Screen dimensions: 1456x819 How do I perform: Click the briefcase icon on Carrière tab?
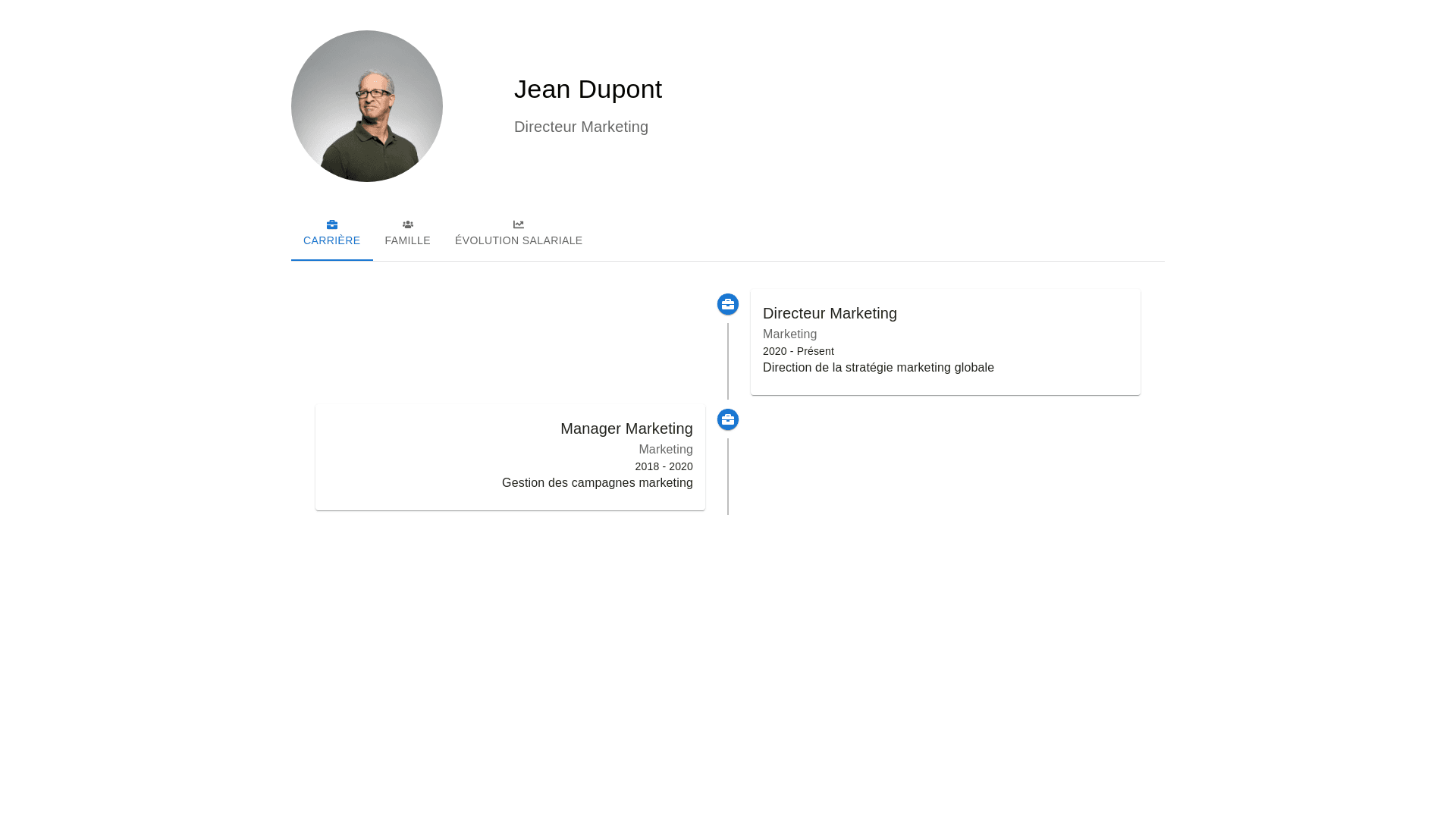[x=332, y=224]
